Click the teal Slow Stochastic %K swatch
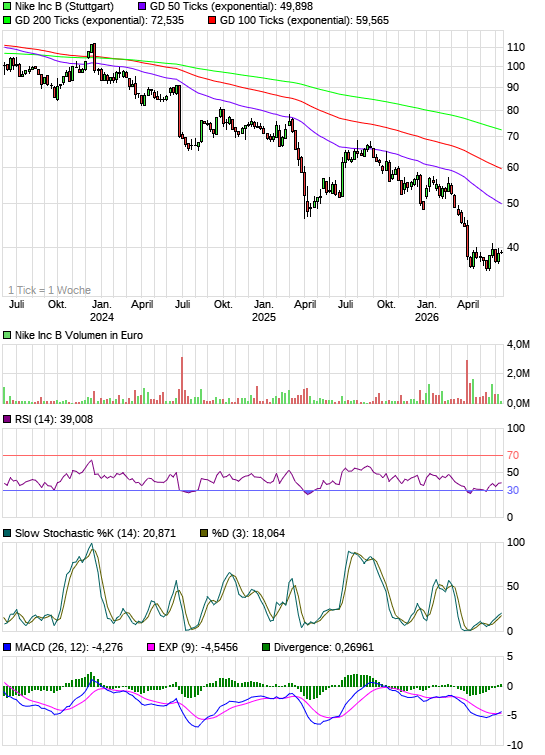 (x=7, y=534)
